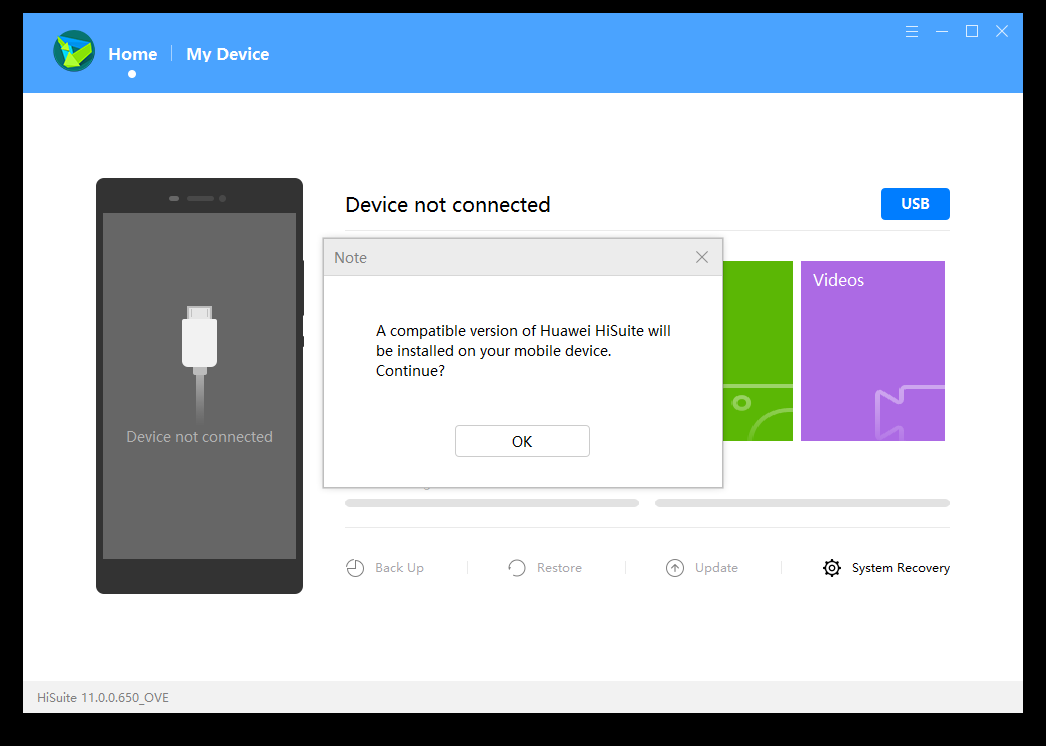Click the 'Device not connected' heading
1046x746 pixels.
pyautogui.click(x=448, y=205)
